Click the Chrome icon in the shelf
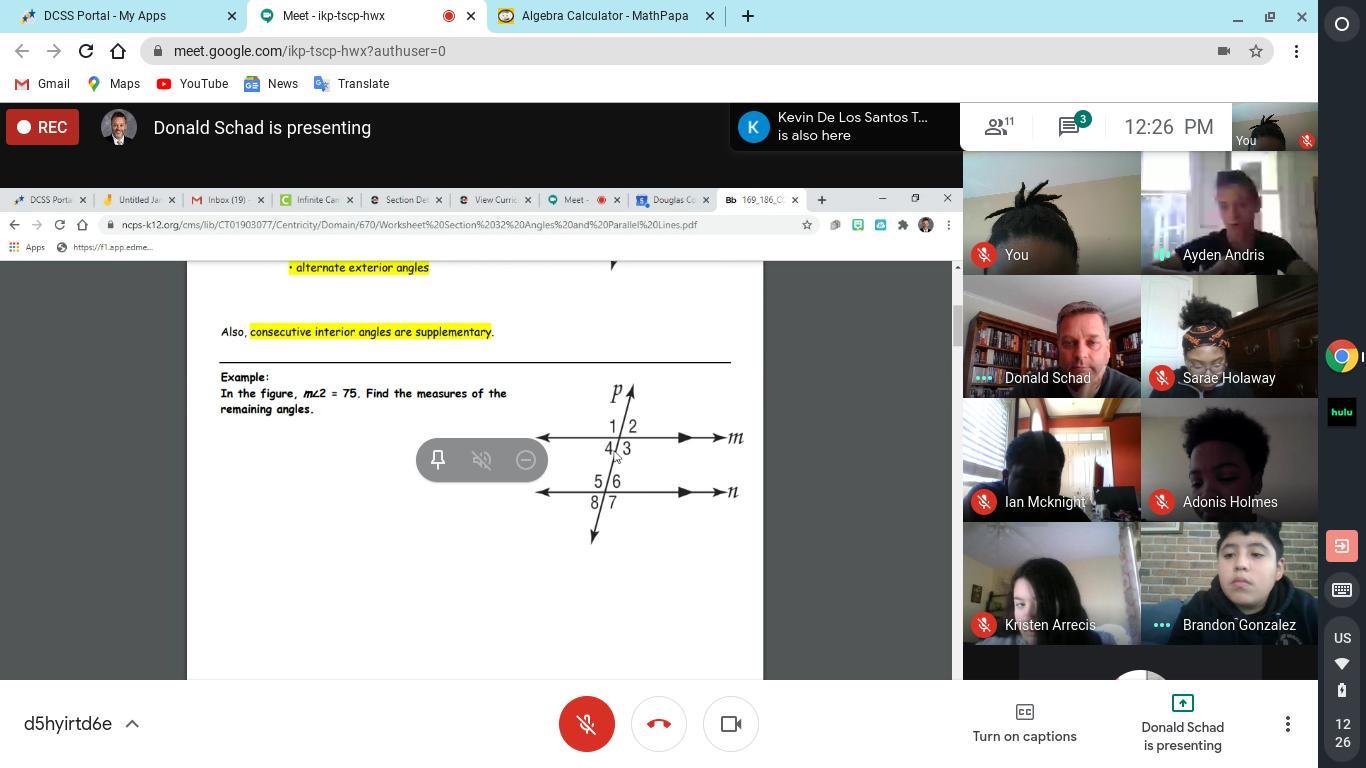This screenshot has height=768, width=1366. pyautogui.click(x=1342, y=357)
